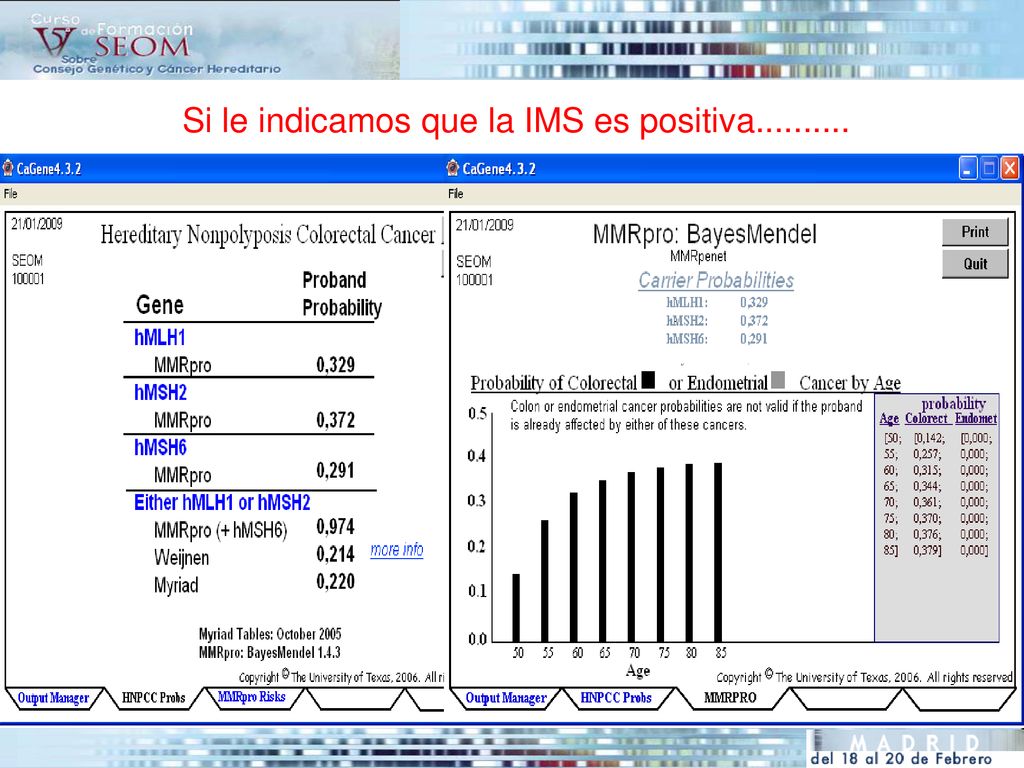
Task: Minimize the right CaGene window
Action: 968,168
